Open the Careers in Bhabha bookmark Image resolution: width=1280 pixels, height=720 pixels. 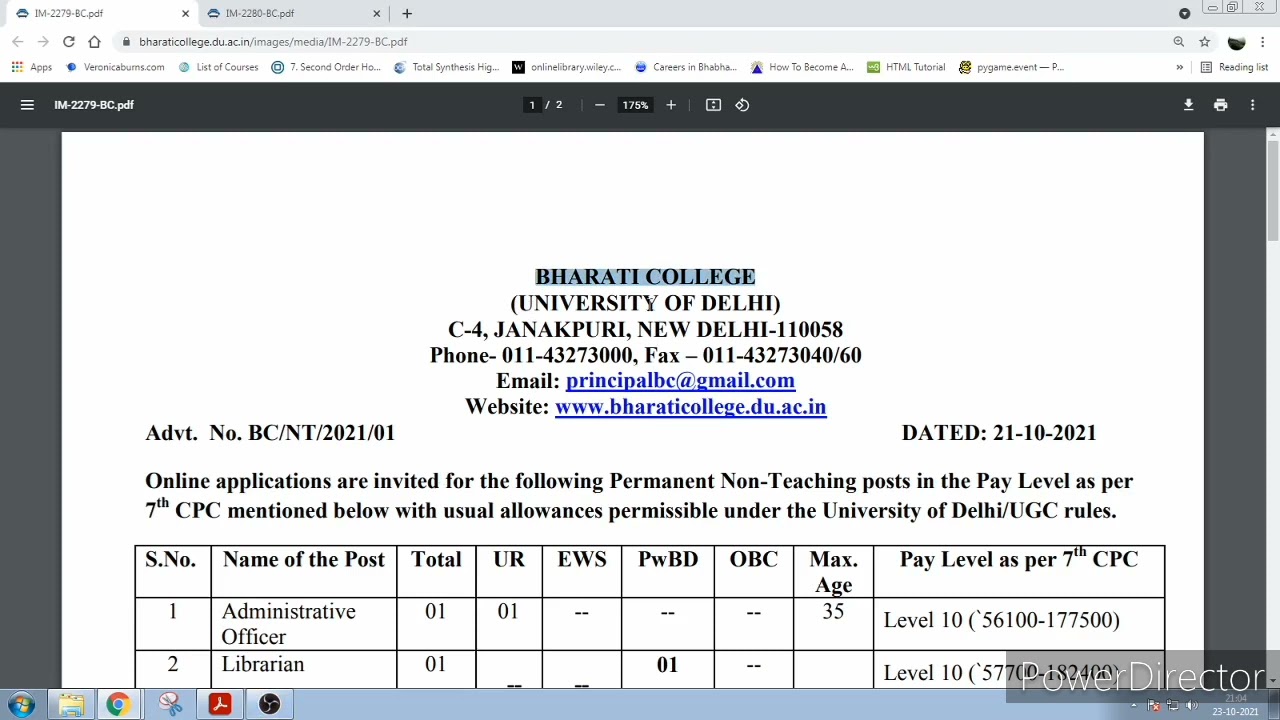[x=685, y=67]
